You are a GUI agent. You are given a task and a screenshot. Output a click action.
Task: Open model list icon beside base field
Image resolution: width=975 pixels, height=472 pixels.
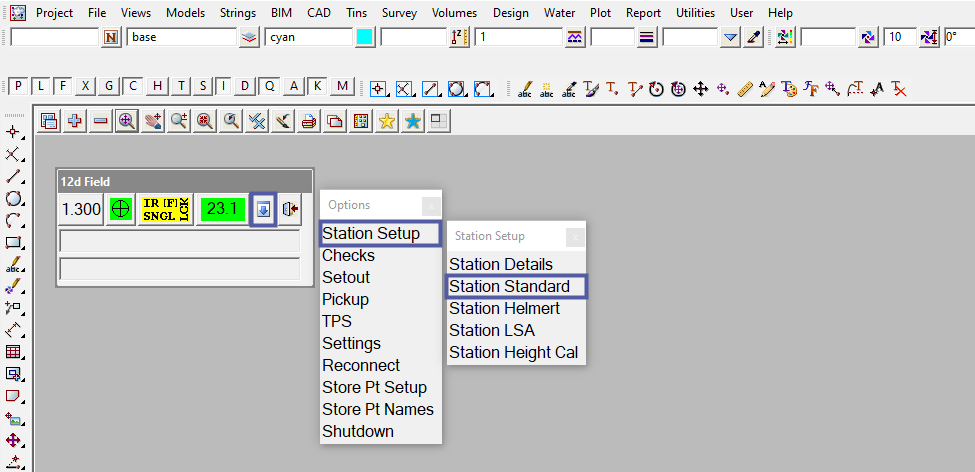point(250,37)
